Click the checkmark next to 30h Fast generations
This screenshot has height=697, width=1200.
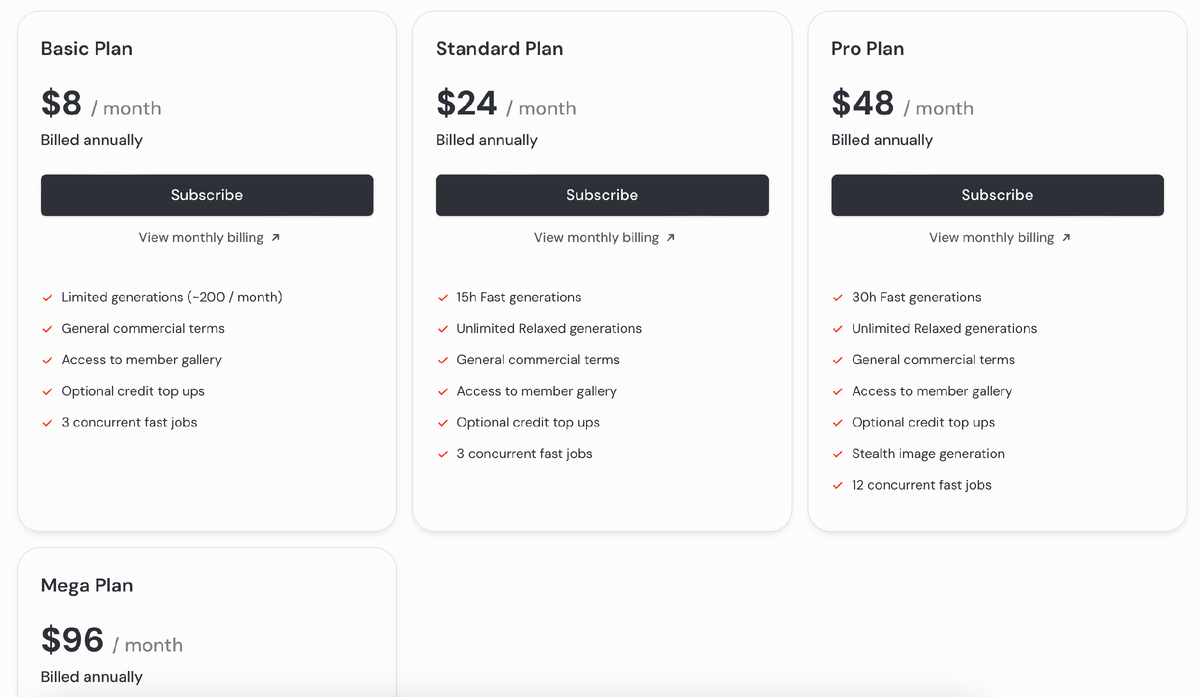click(838, 298)
